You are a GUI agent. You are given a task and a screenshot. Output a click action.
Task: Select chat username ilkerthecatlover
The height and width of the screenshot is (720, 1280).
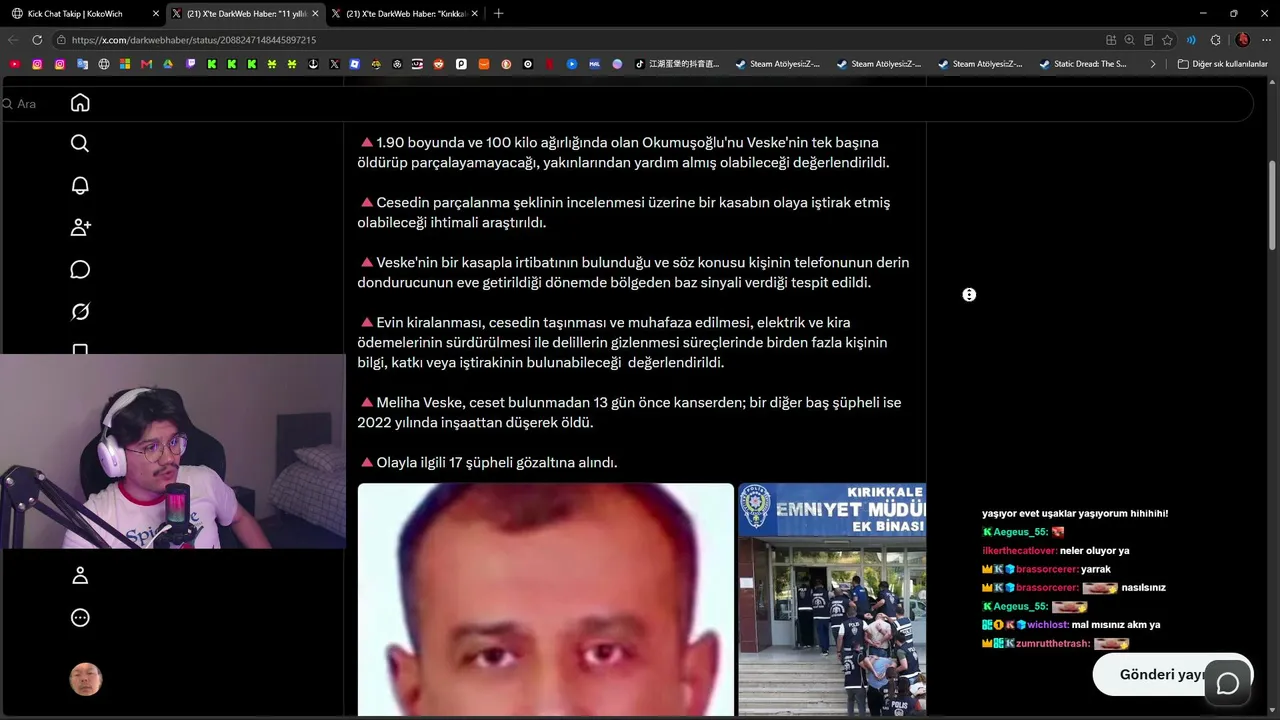[1020, 551]
